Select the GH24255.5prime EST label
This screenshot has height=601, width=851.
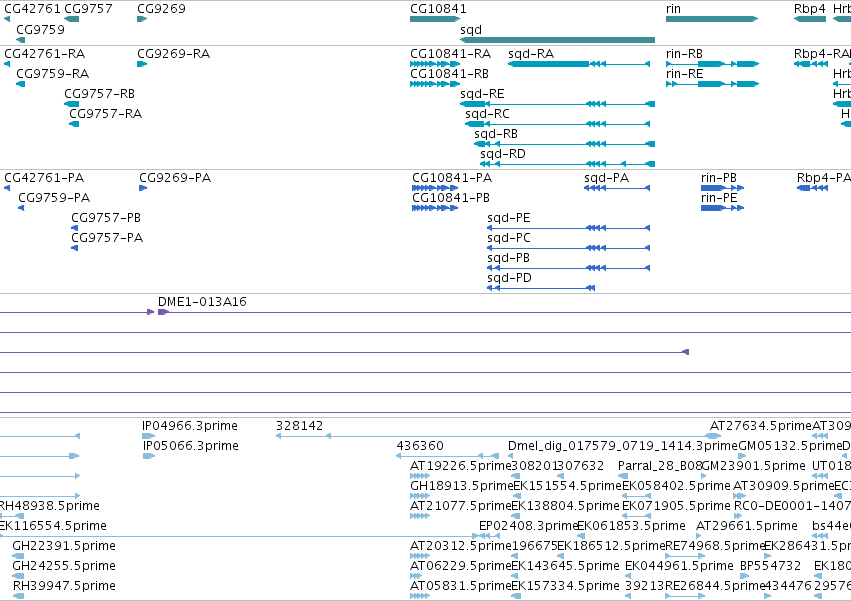coord(64,566)
